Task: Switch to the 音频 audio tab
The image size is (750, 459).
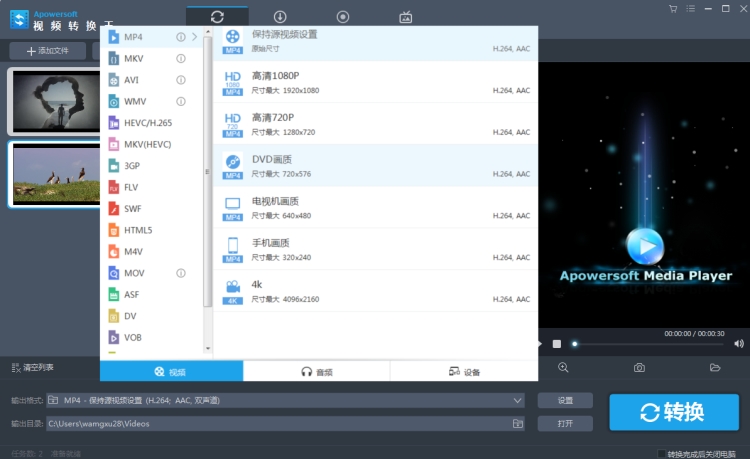Action: [x=316, y=372]
